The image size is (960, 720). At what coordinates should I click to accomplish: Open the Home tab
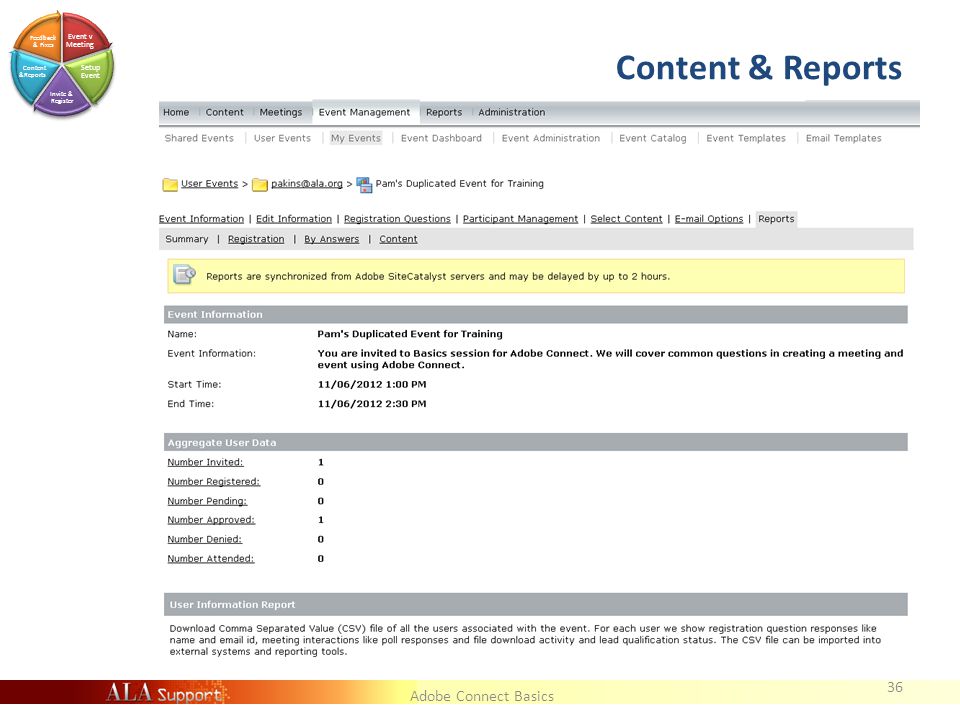176,113
